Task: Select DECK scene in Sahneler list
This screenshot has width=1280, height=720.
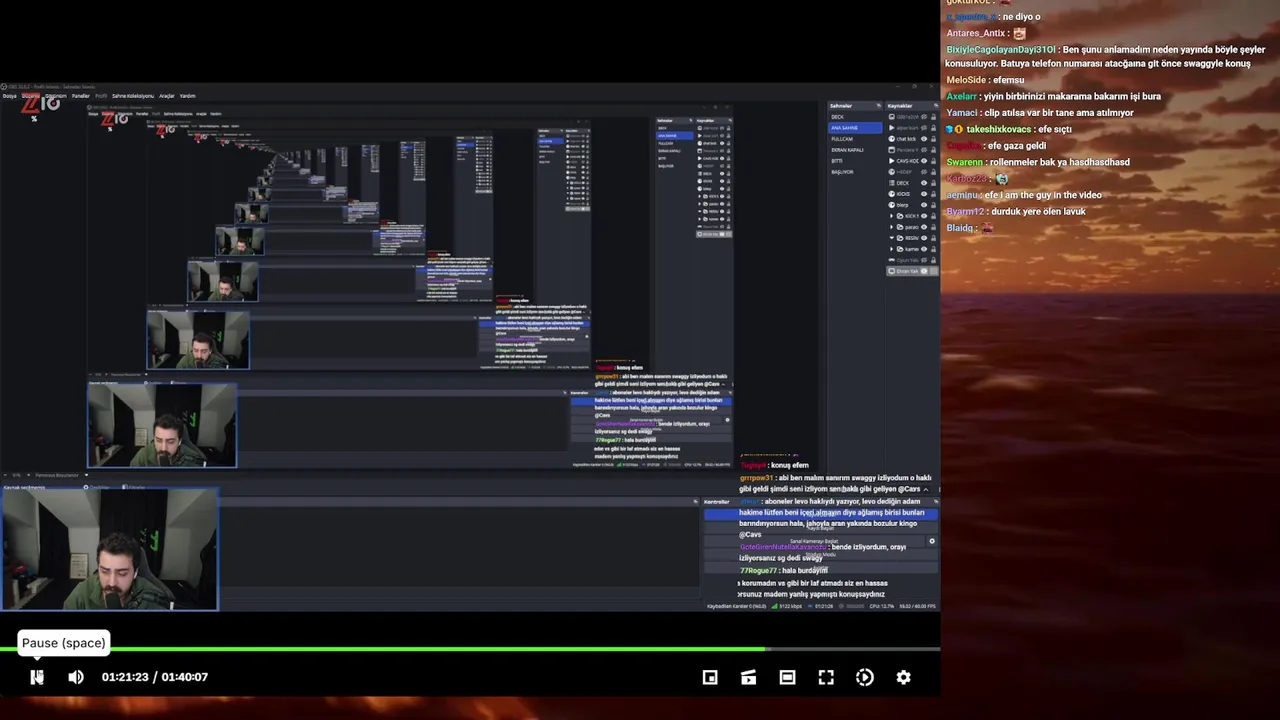Action: pyautogui.click(x=855, y=117)
